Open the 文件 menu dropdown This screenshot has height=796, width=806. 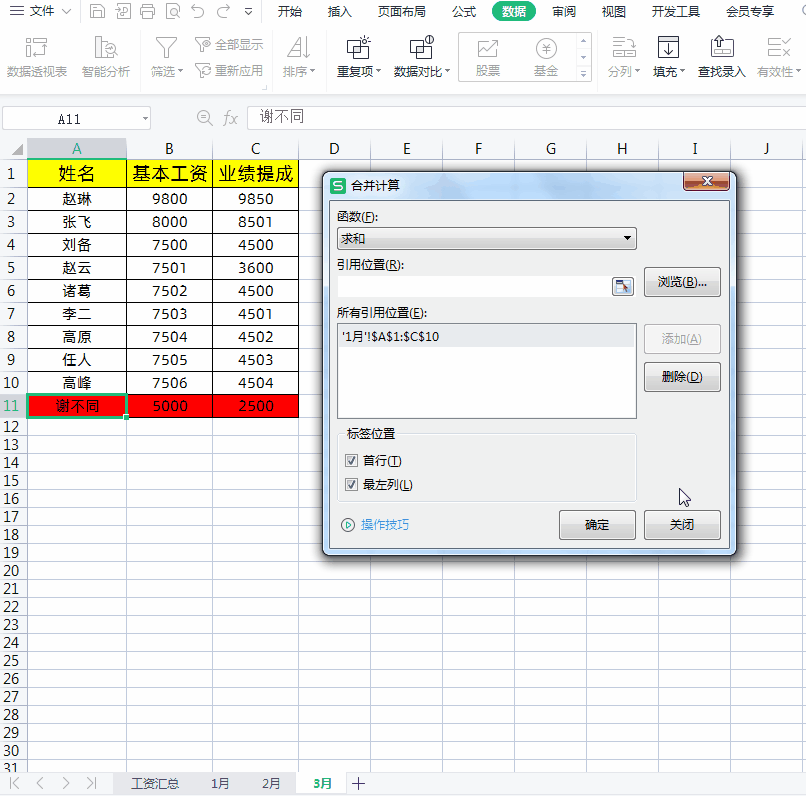(x=40, y=11)
